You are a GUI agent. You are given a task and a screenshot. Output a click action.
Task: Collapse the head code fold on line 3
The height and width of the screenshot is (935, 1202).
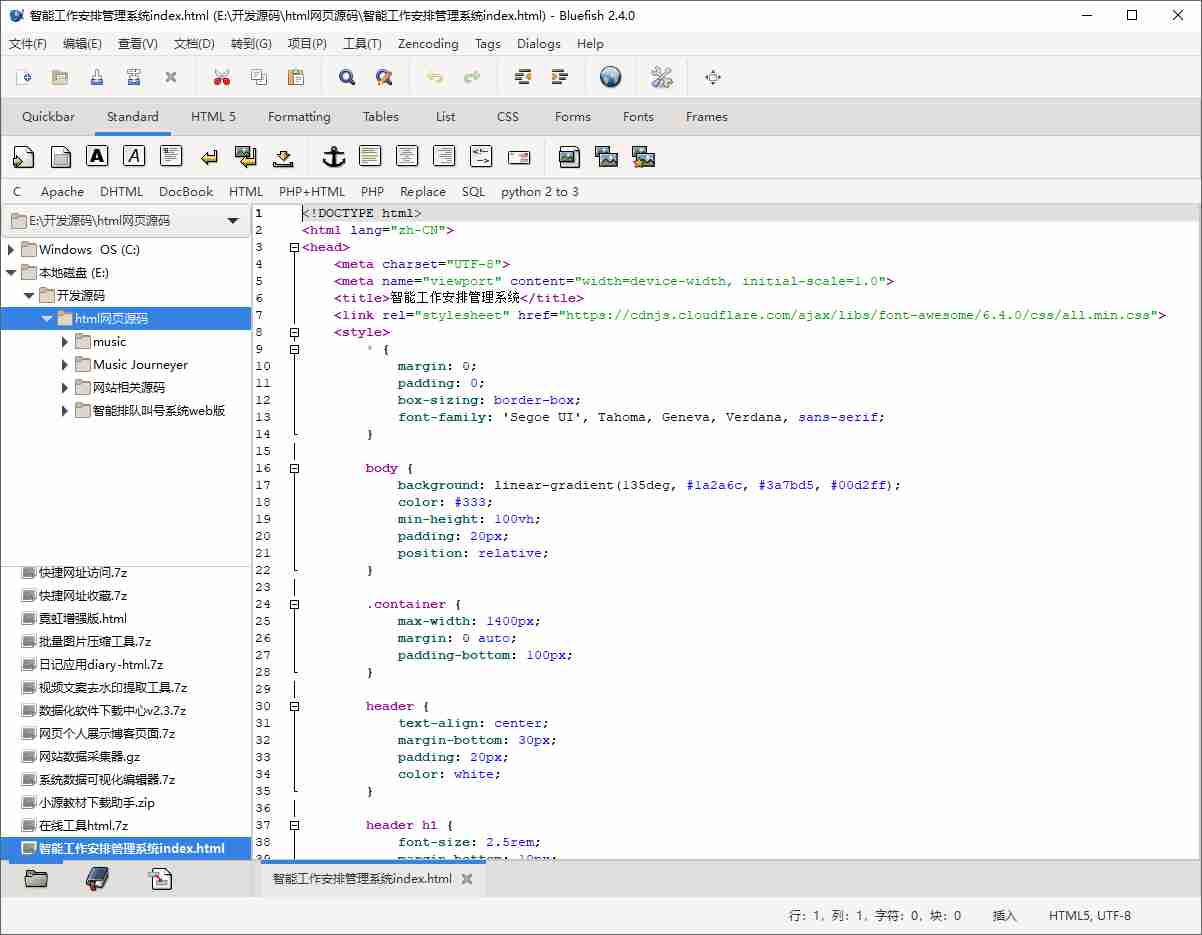click(293, 247)
